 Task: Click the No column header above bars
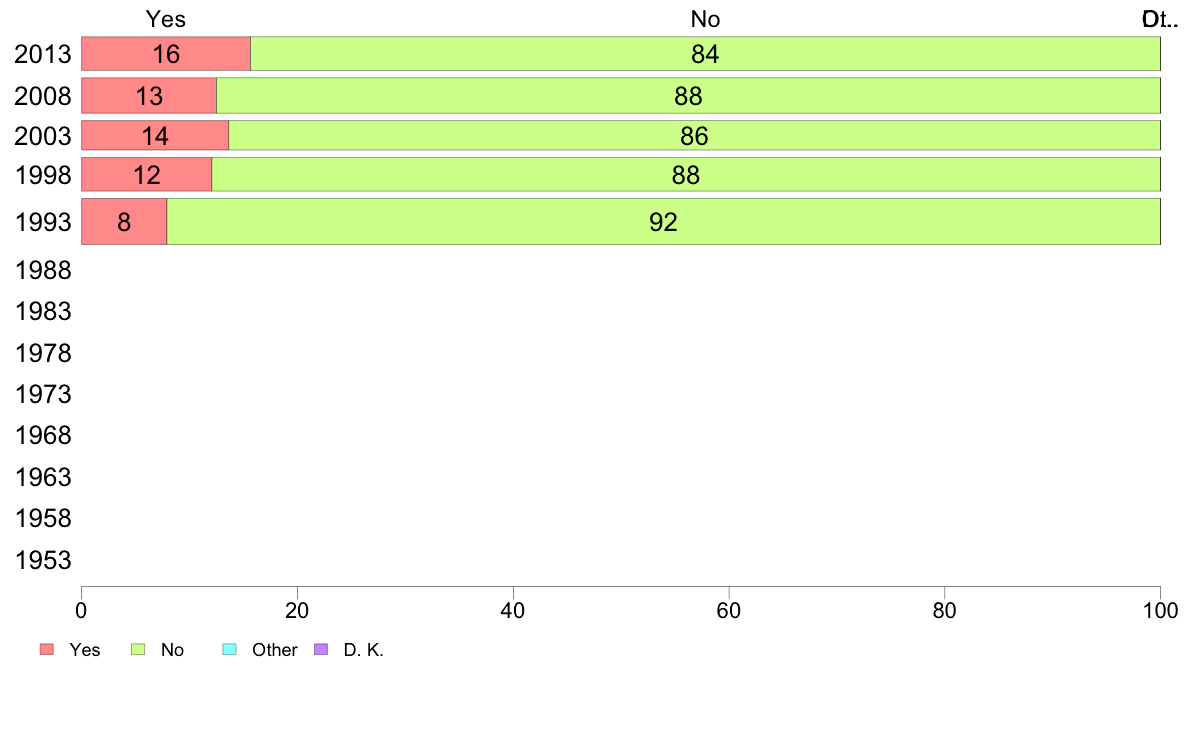[705, 19]
